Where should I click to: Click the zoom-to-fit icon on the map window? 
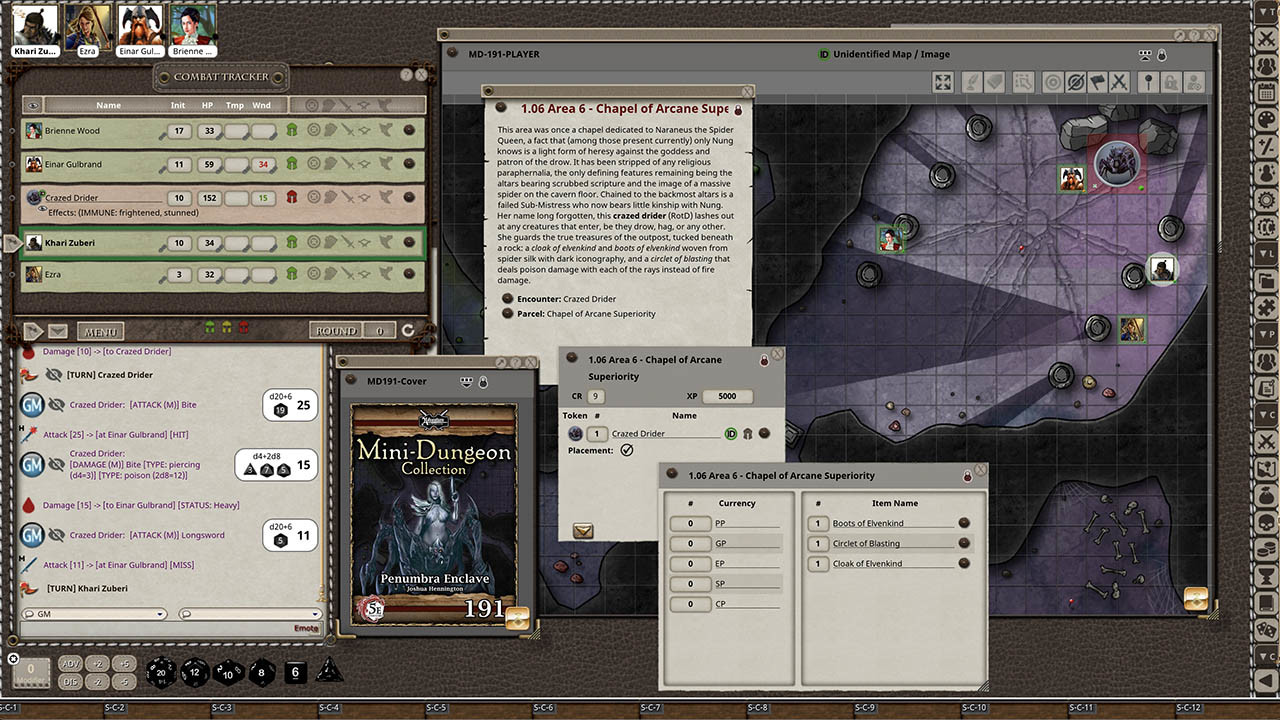pos(942,82)
